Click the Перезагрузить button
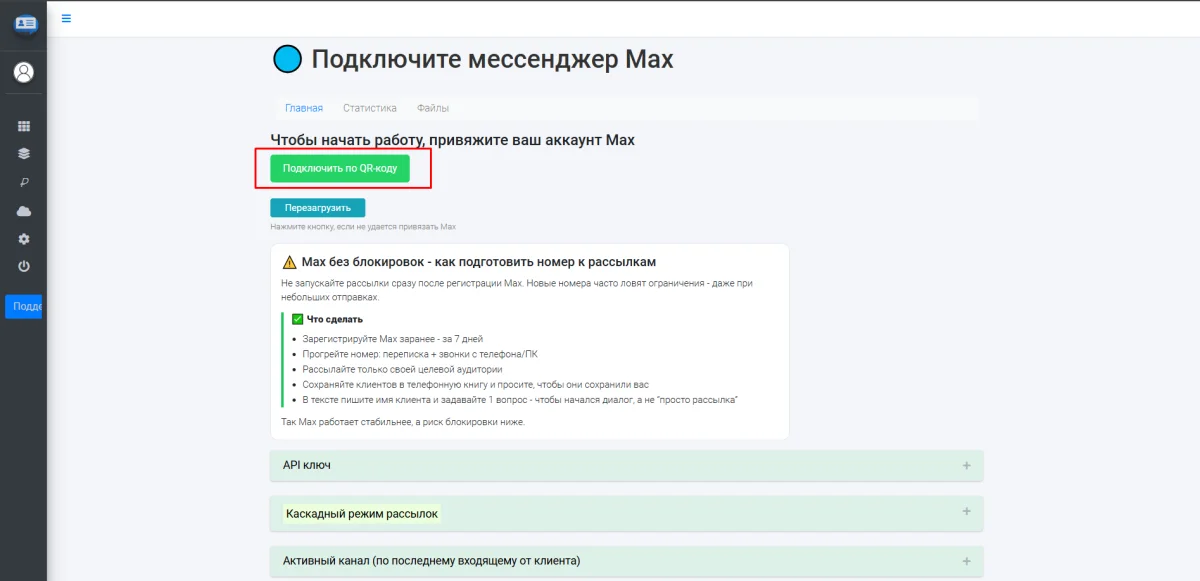1200x581 pixels. 318,208
